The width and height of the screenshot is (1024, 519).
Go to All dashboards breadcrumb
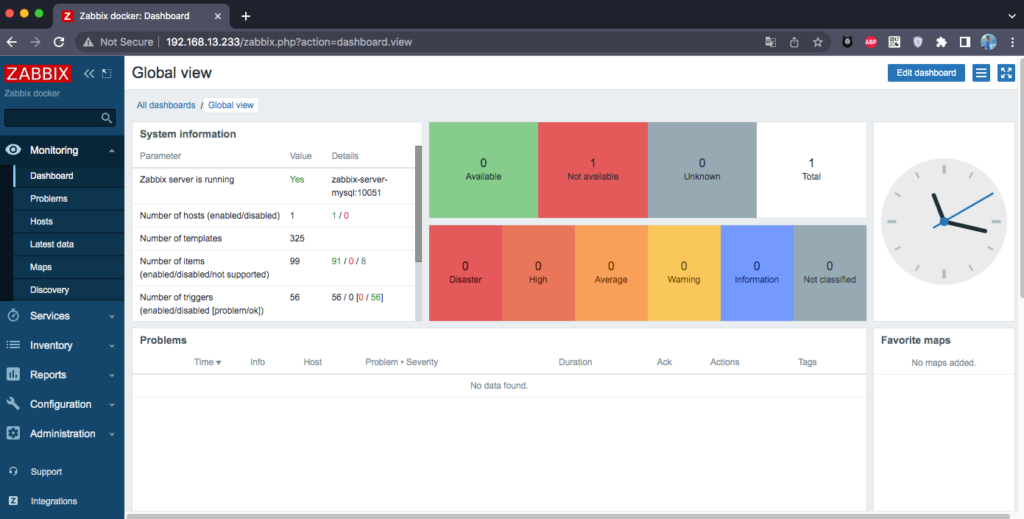pyautogui.click(x=166, y=105)
